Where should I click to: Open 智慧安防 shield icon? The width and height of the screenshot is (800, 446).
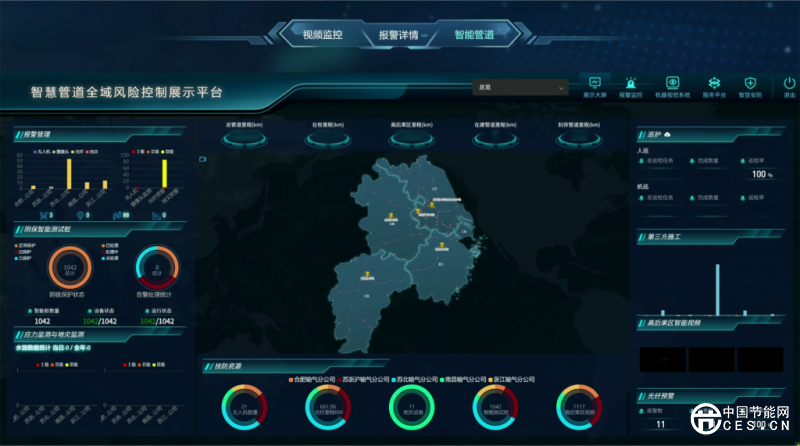[x=750, y=83]
